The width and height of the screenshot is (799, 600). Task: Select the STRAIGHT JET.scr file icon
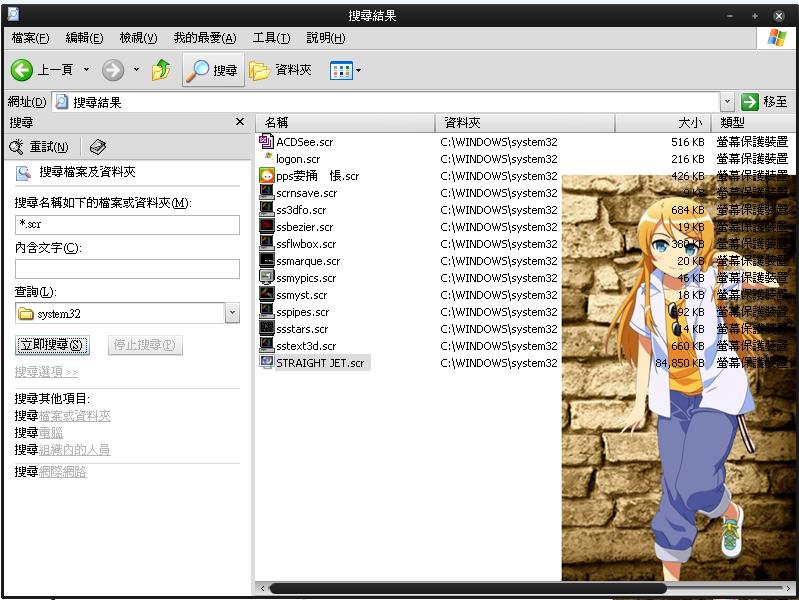pyautogui.click(x=267, y=362)
